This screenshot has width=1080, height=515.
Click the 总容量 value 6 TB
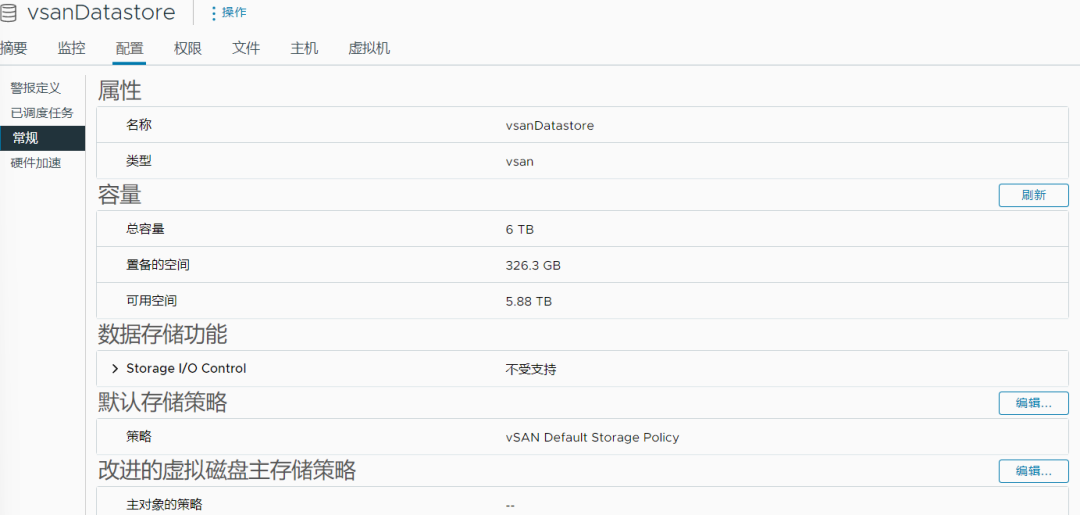[519, 229]
